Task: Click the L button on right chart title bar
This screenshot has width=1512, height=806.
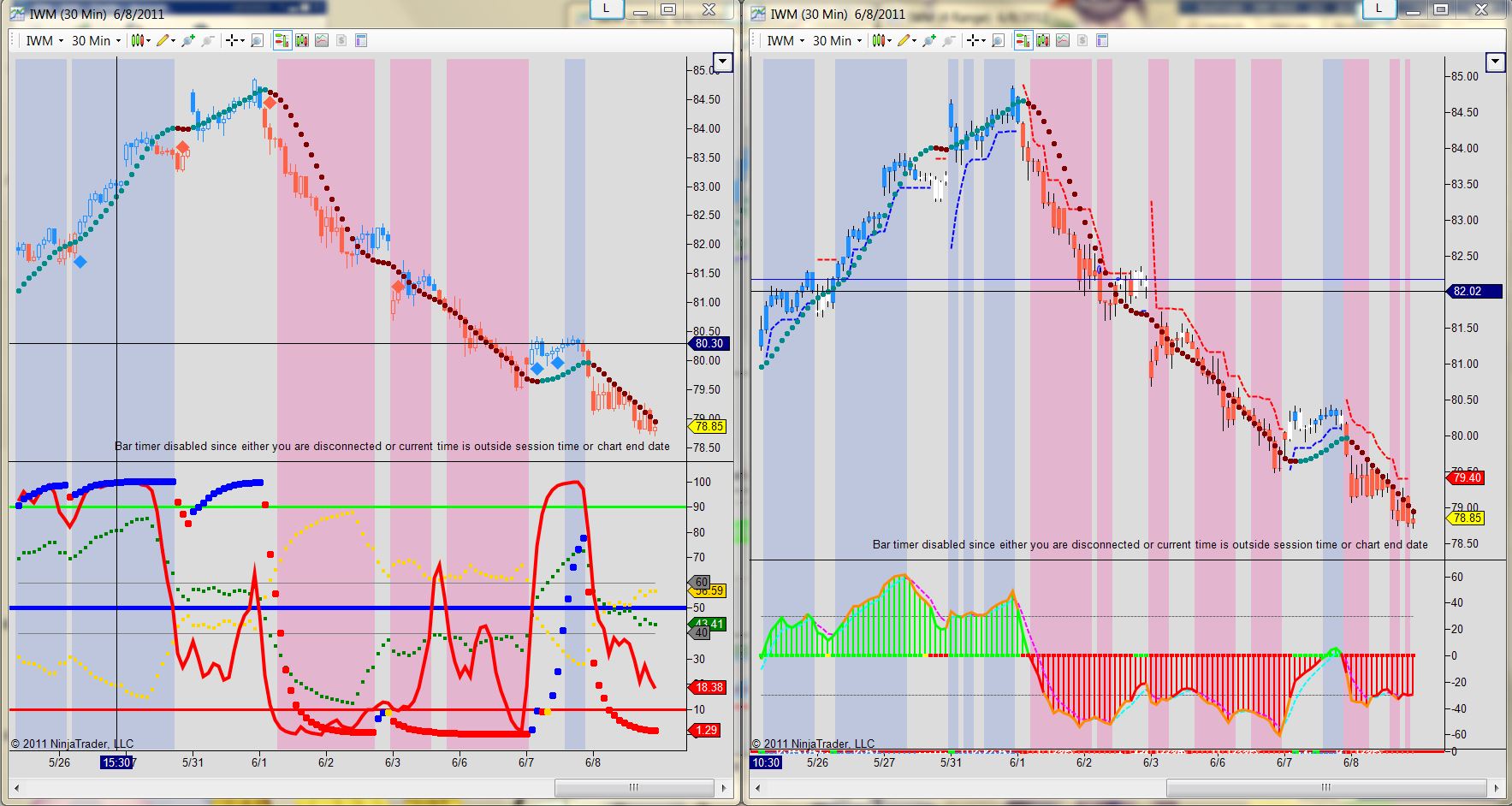Action: 1378,9
